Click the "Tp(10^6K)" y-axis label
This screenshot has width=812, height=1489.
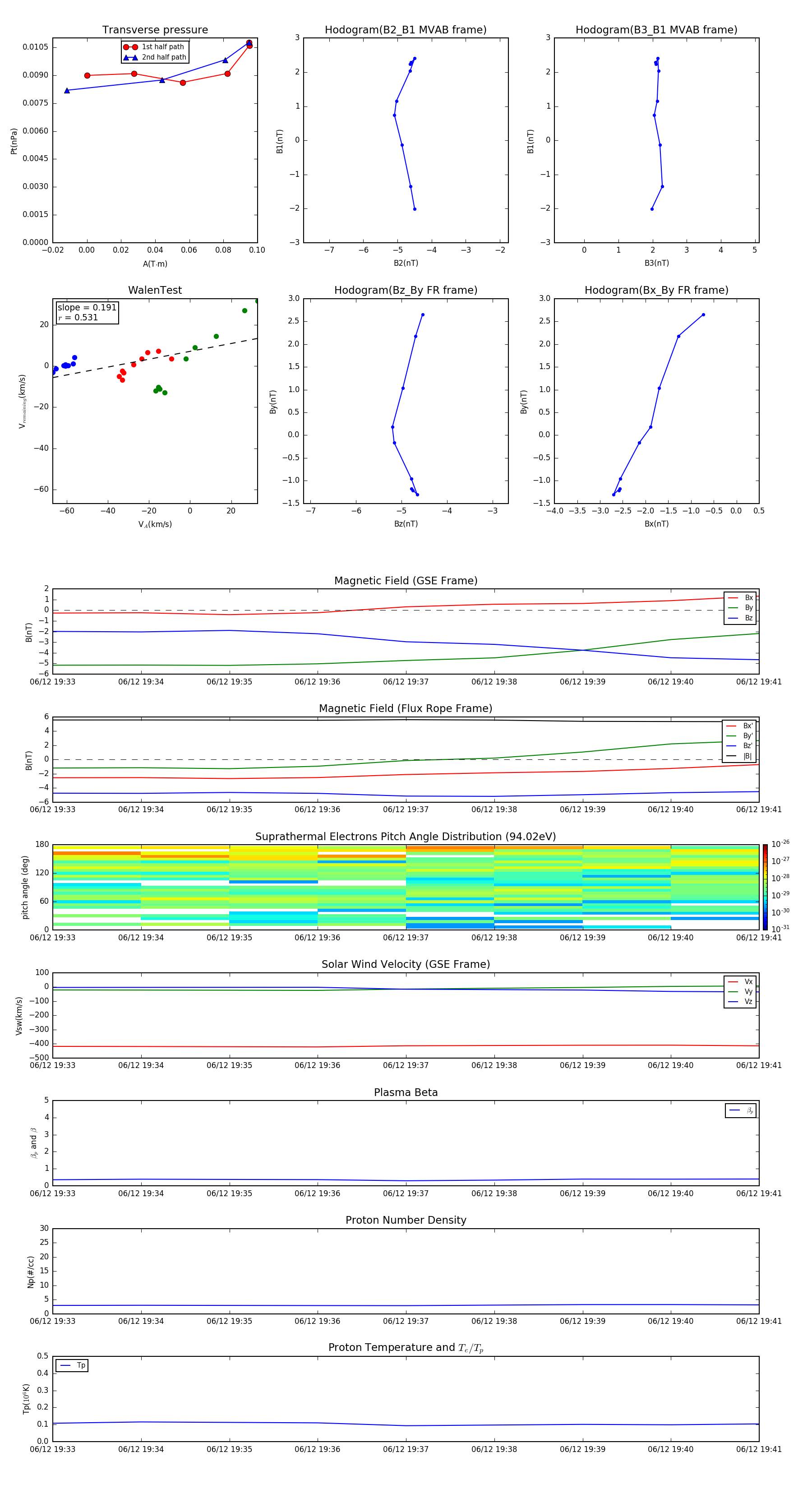[x=25, y=1399]
